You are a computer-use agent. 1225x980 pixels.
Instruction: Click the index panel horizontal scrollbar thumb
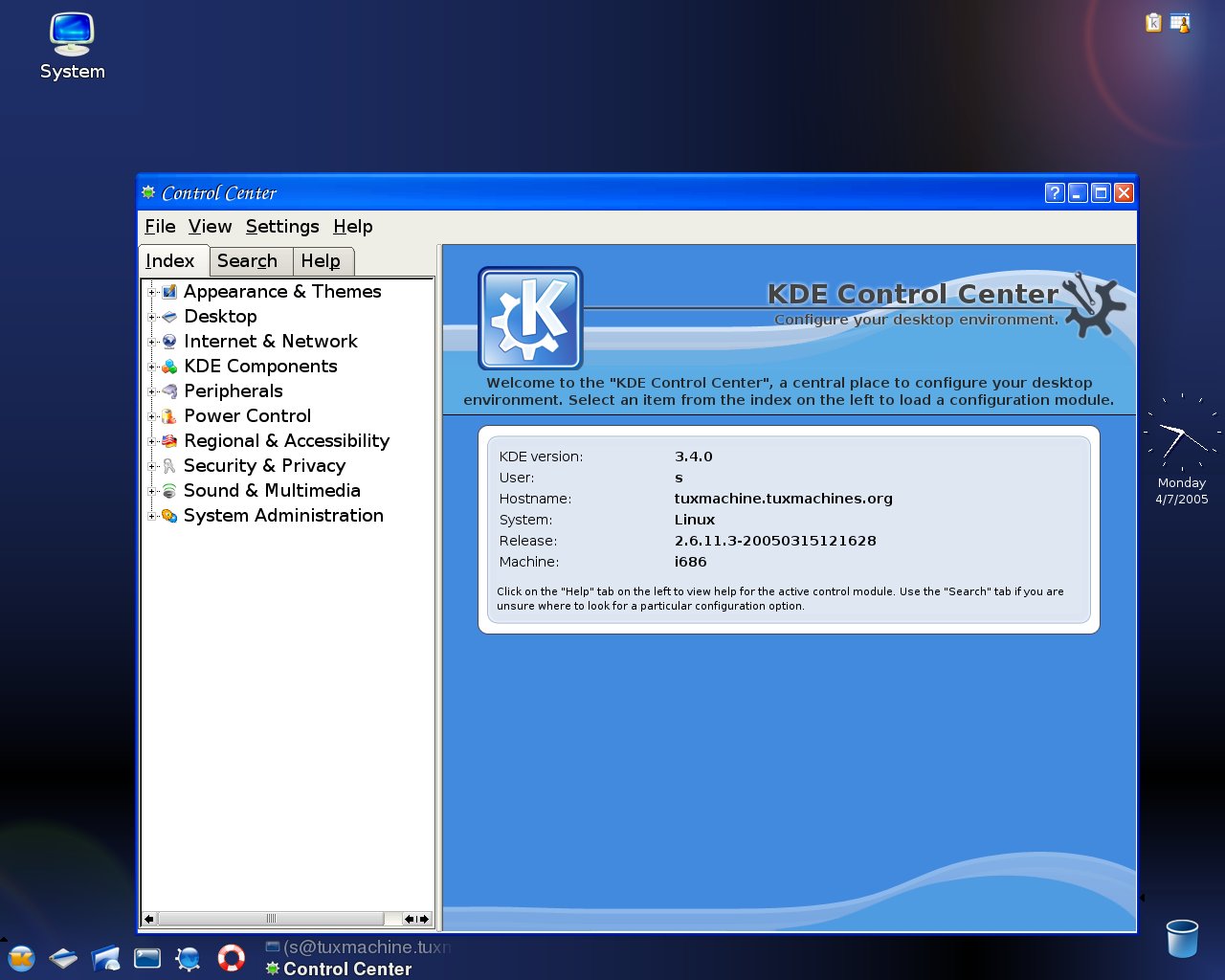pyautogui.click(x=271, y=919)
